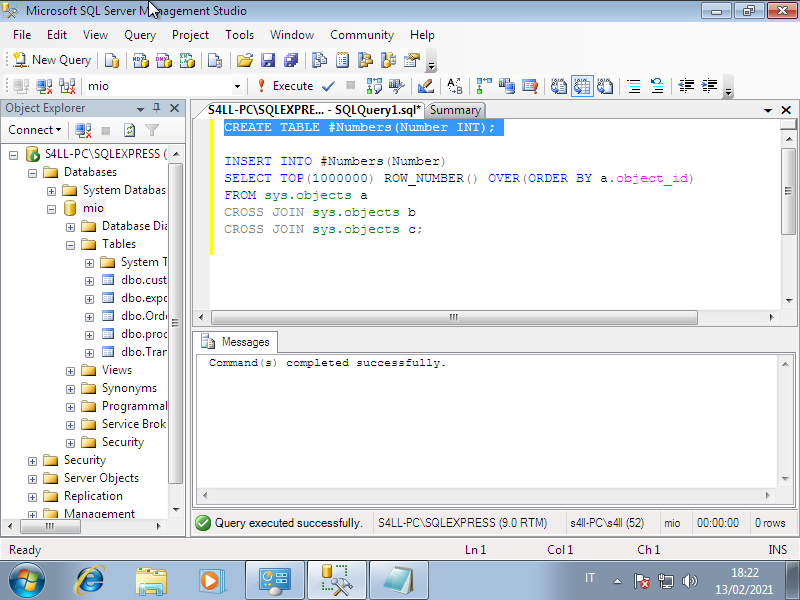Click the Open File folder icon
This screenshot has height=600, width=800.
[x=245, y=60]
